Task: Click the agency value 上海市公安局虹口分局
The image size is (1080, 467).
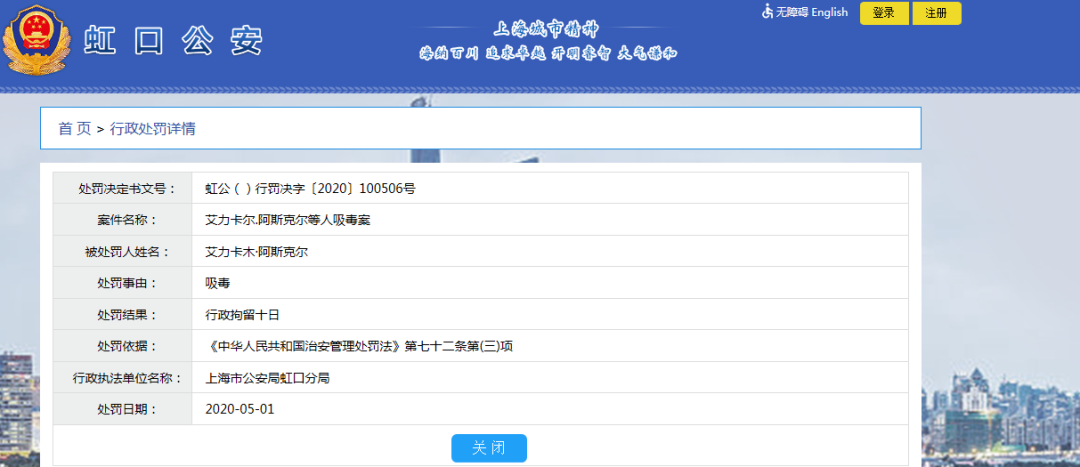Action: click(267, 378)
